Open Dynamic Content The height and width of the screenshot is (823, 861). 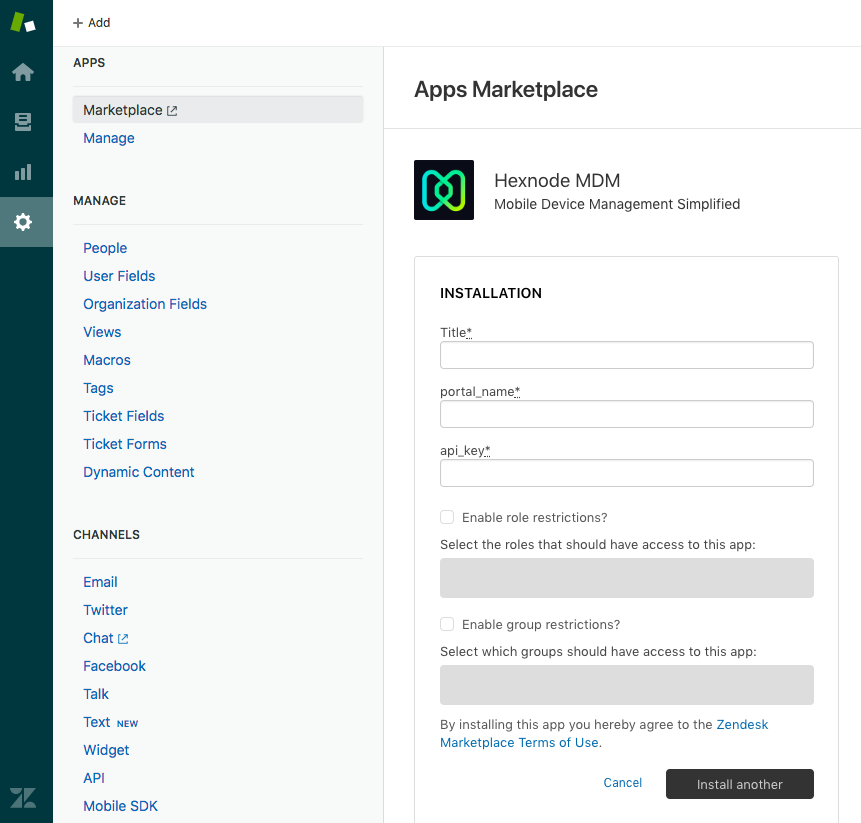pyautogui.click(x=139, y=472)
